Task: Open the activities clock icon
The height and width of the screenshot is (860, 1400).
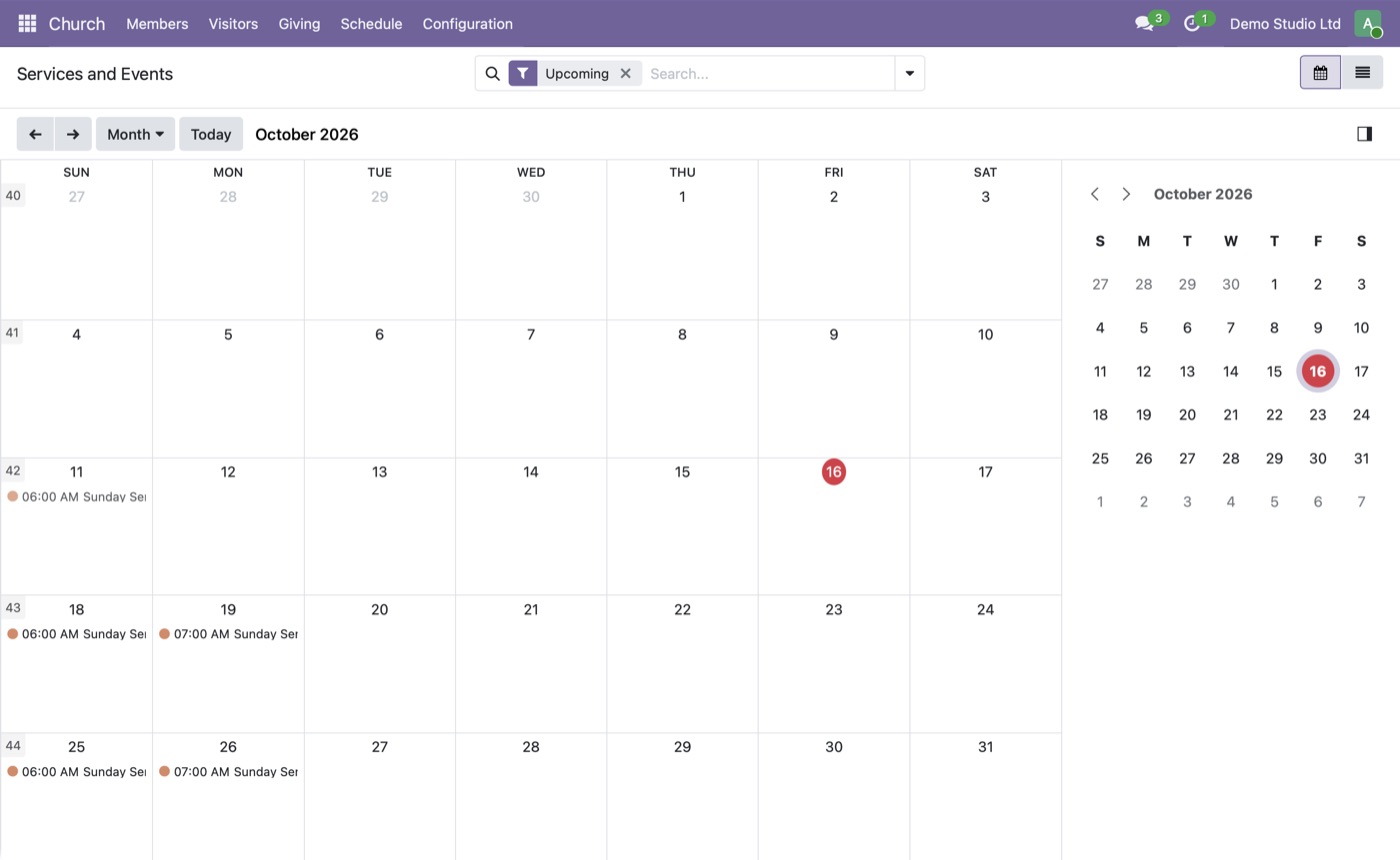Action: pos(1191,23)
